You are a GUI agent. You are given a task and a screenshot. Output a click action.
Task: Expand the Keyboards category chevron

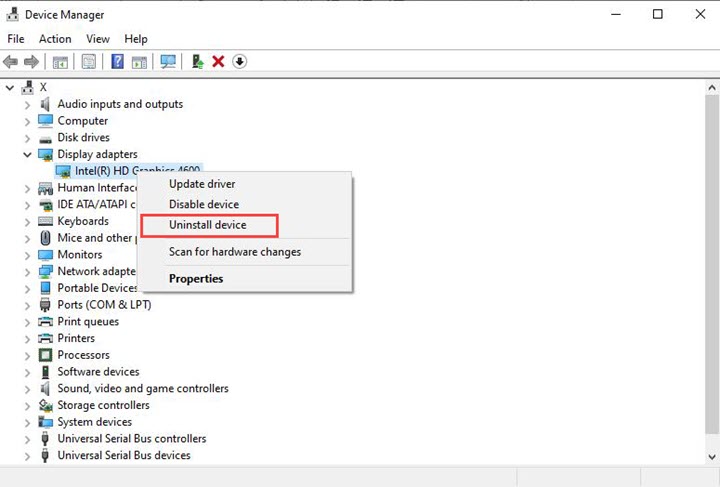click(27, 222)
